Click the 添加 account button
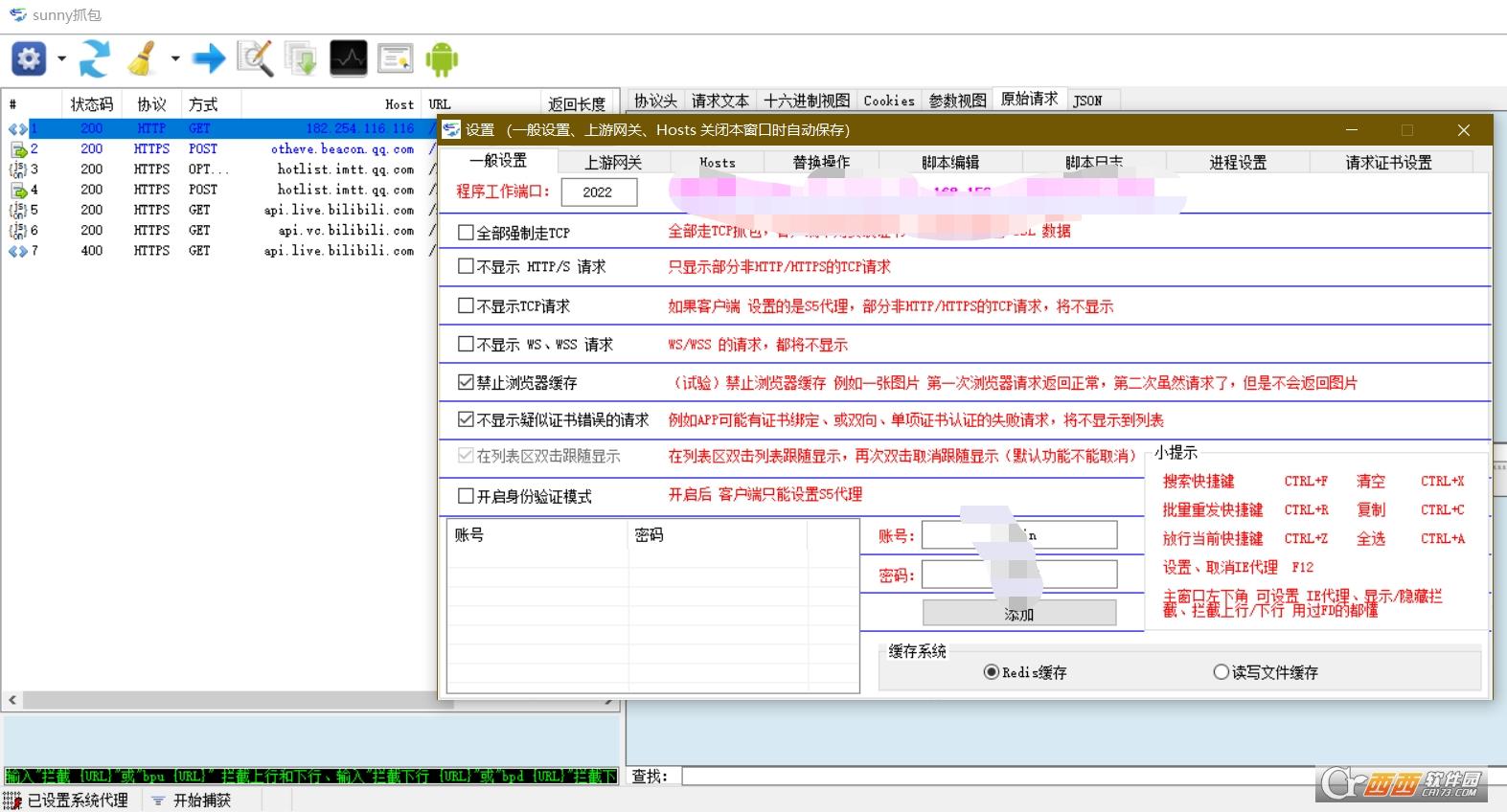1507x812 pixels. [1019, 613]
